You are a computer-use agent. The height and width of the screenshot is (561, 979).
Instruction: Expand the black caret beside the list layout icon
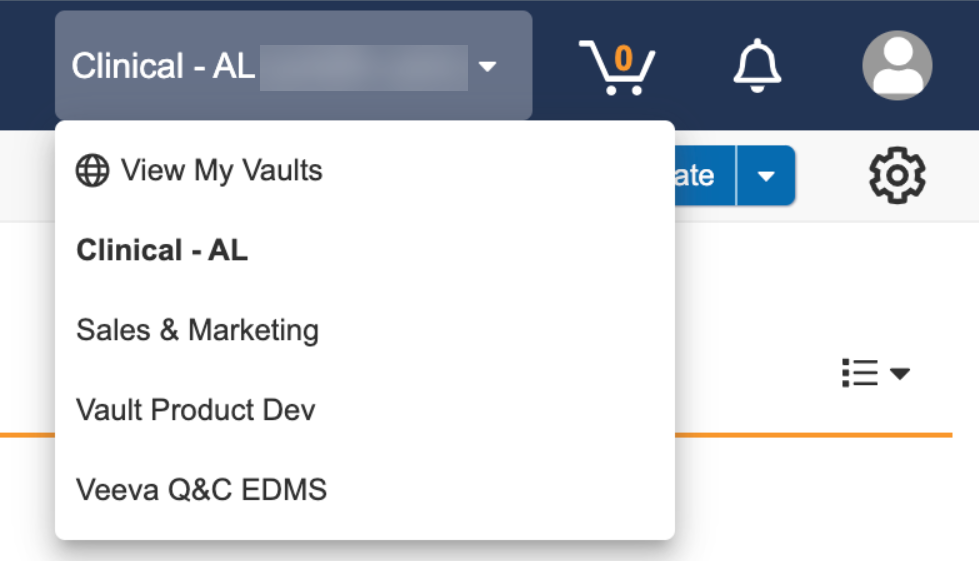900,374
